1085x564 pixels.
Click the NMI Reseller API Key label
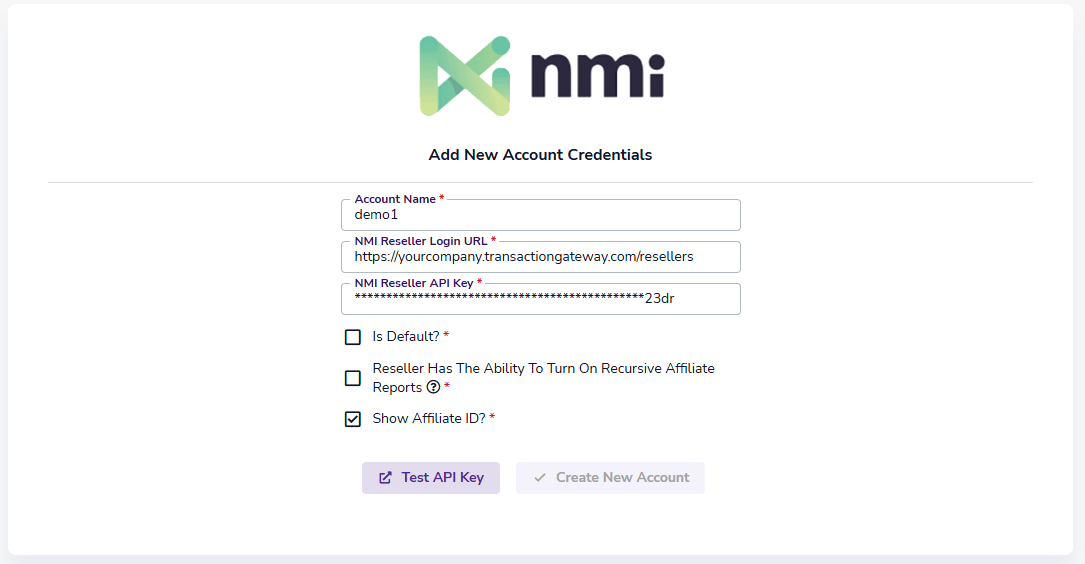coord(413,284)
